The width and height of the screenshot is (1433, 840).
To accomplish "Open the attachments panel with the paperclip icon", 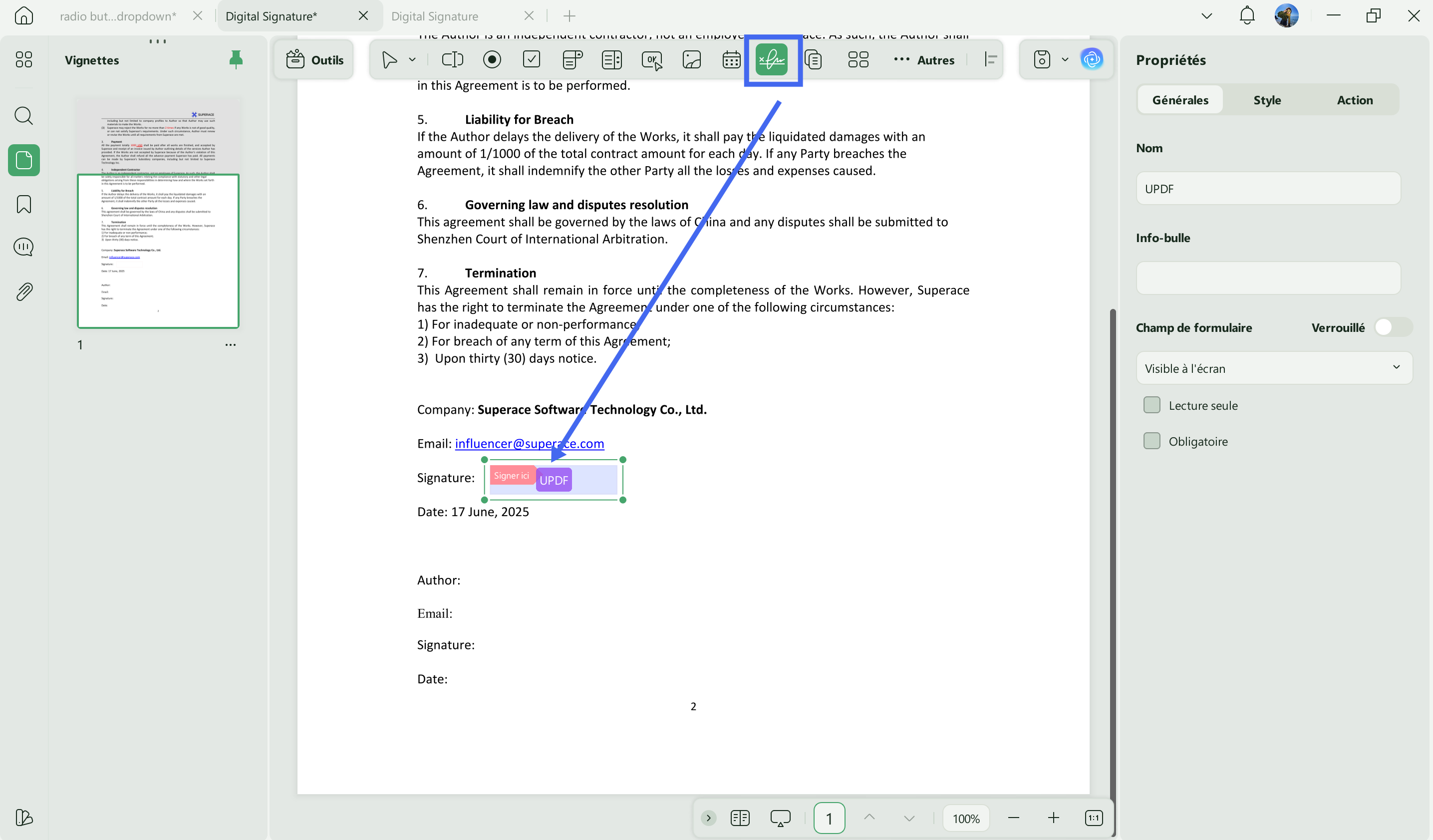I will pos(24,292).
